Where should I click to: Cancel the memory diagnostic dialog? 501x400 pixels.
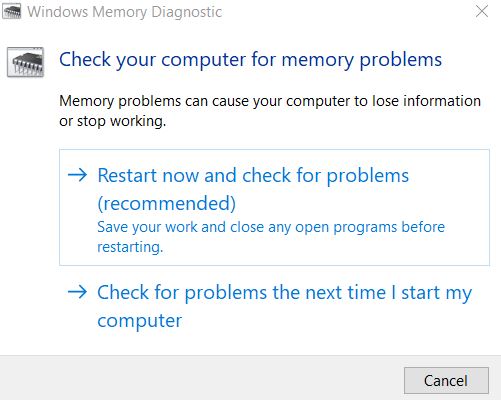click(x=446, y=381)
